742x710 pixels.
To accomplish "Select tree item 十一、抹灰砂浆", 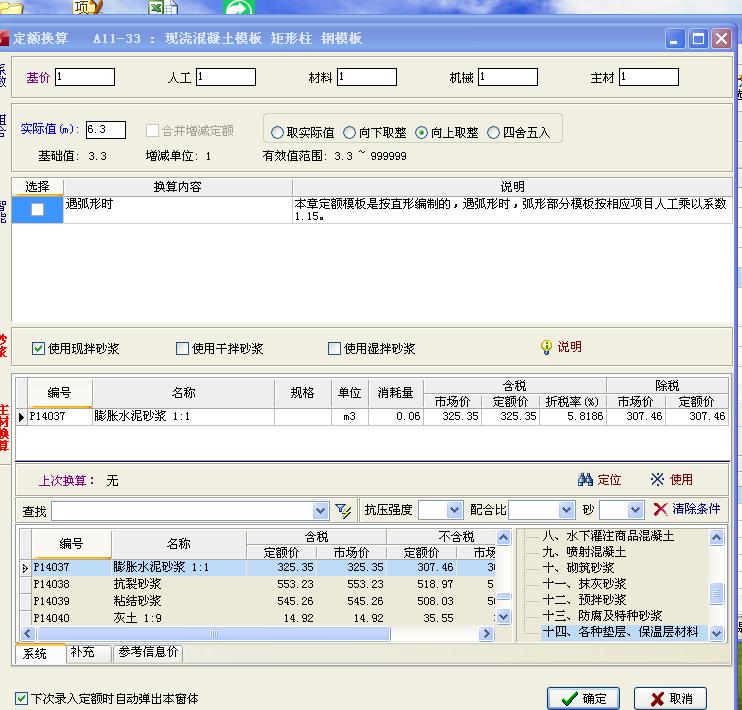I will click(584, 584).
